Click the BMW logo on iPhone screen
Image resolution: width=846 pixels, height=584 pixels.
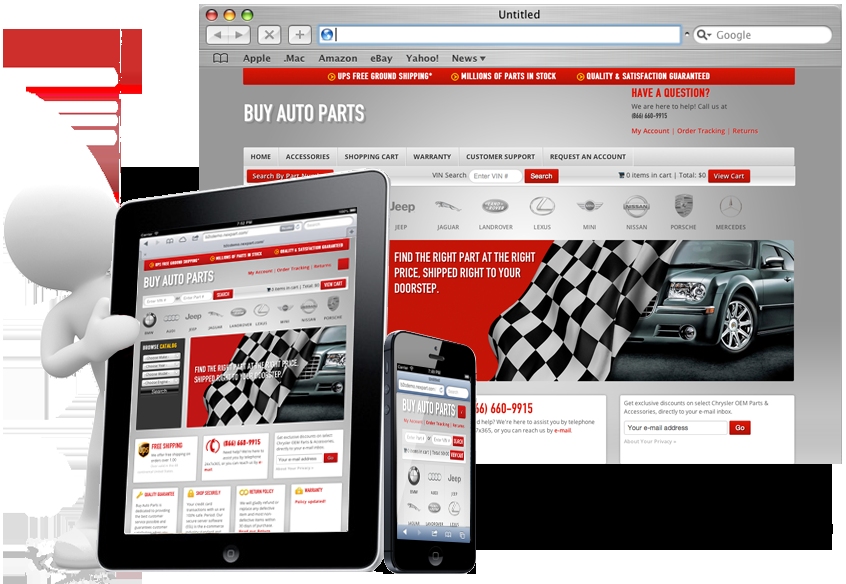click(x=414, y=476)
